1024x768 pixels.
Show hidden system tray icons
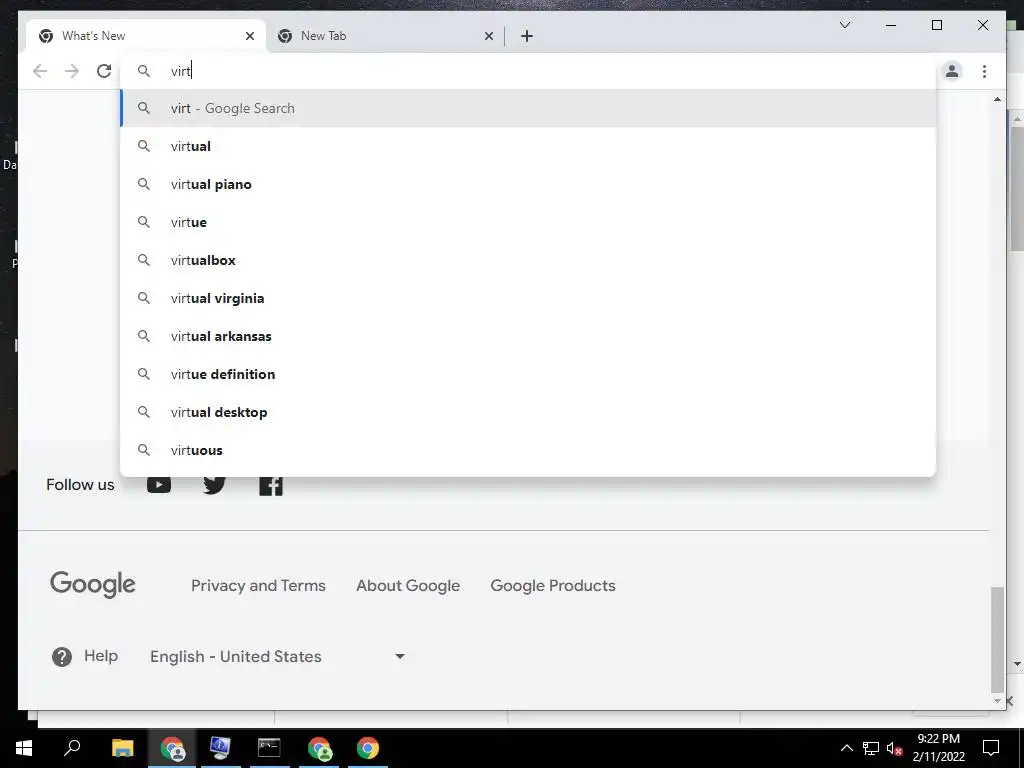[846, 748]
